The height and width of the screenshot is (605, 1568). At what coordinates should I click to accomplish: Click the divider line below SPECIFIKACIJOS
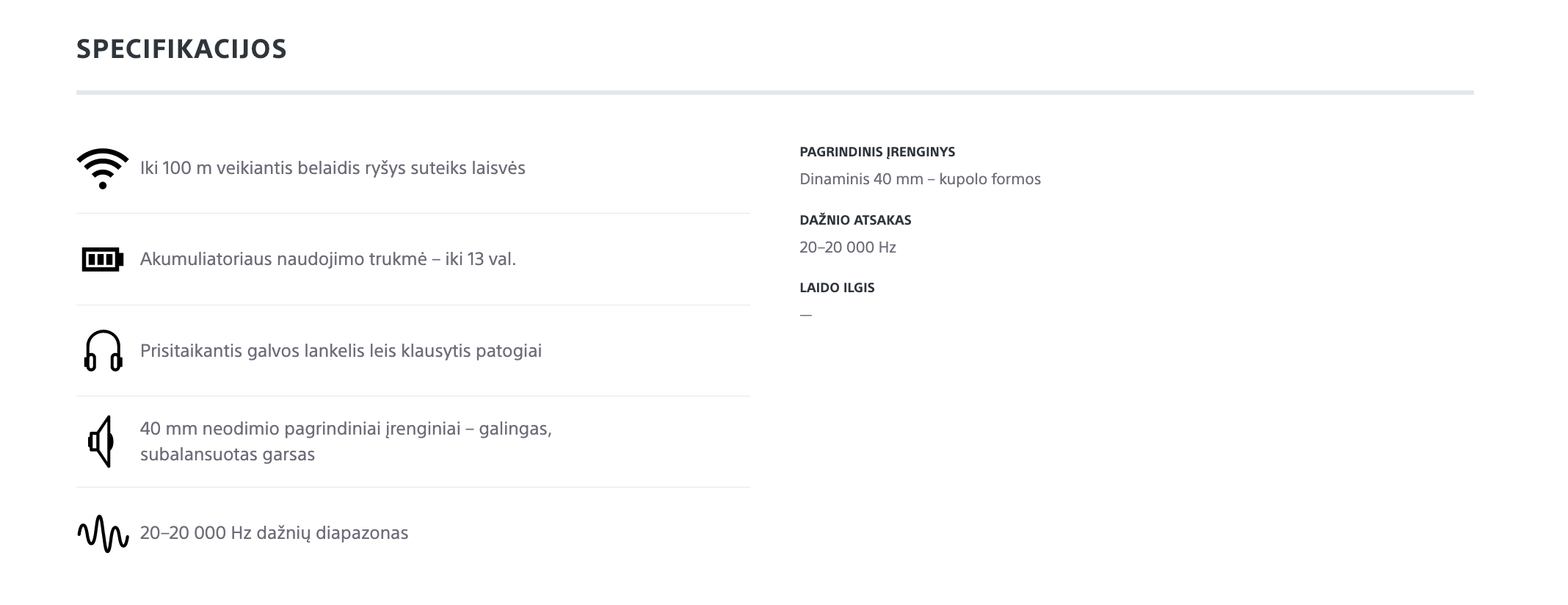pos(774,93)
